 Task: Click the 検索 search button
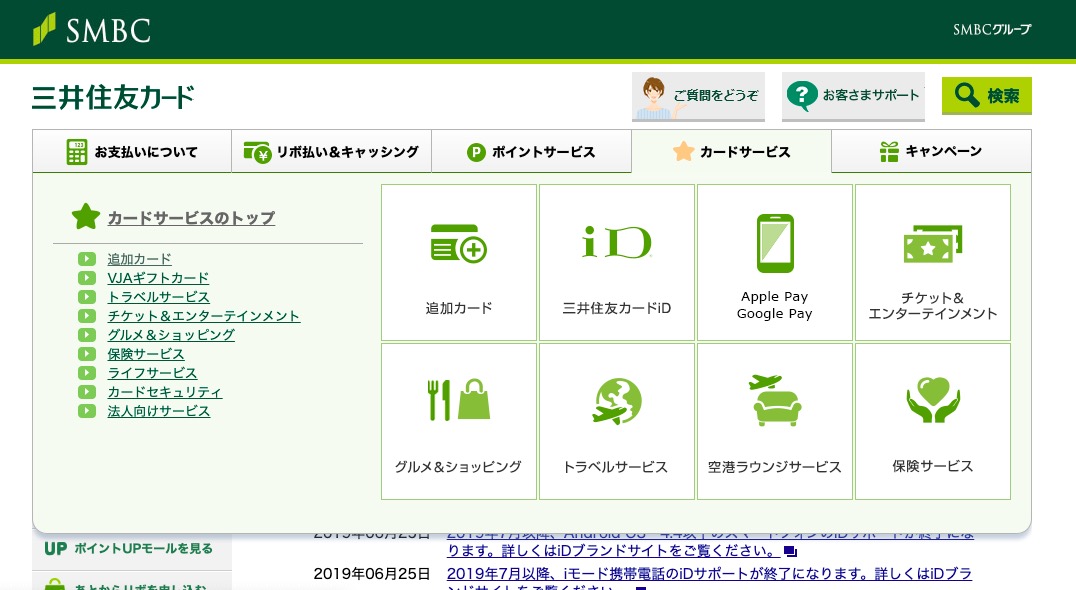(x=986, y=95)
